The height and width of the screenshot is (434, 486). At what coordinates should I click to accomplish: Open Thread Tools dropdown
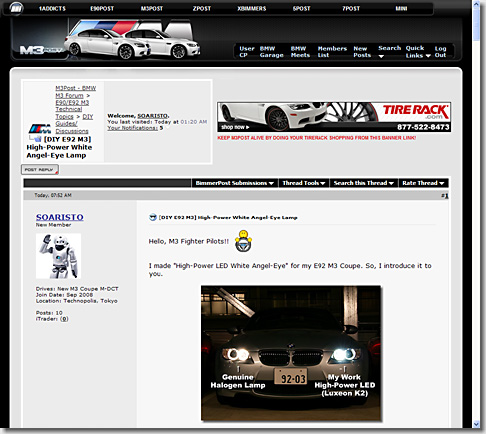point(304,183)
